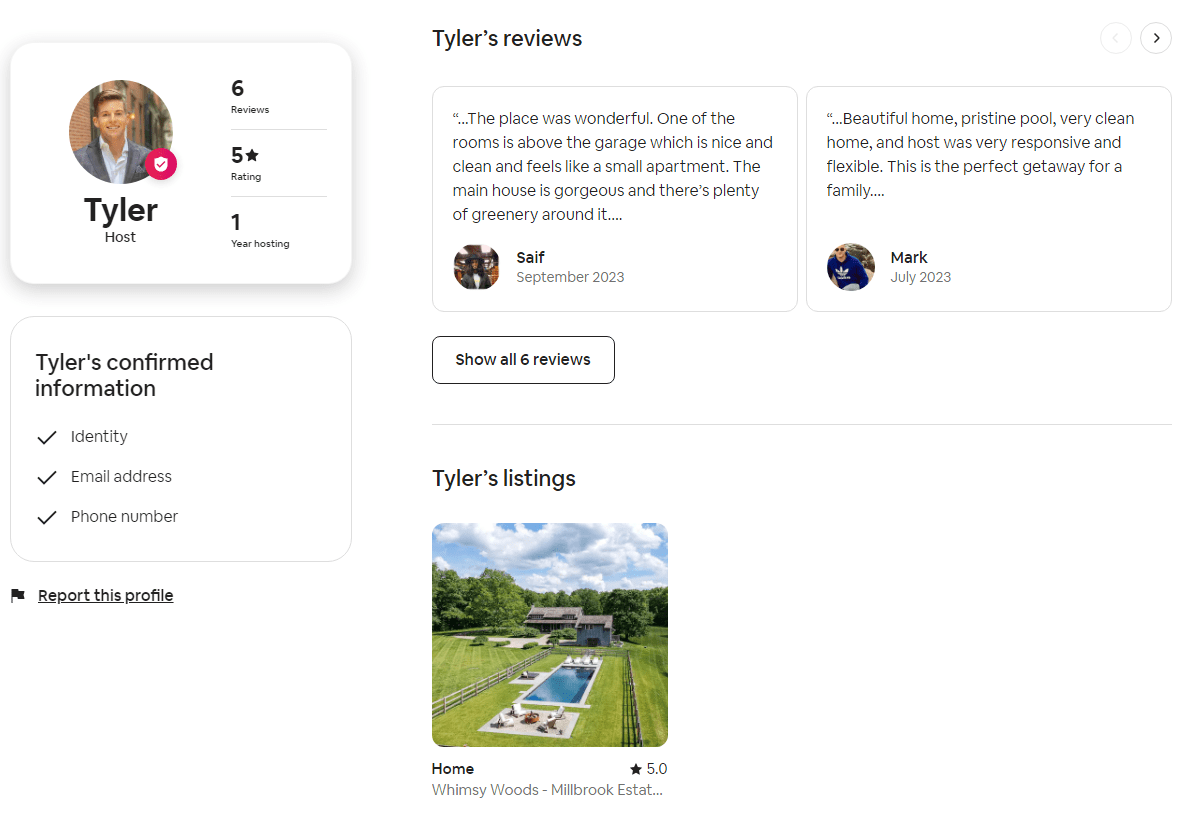Viewport: 1187px width, 837px height.
Task: Open Tyler's host profile photo
Action: click(119, 131)
